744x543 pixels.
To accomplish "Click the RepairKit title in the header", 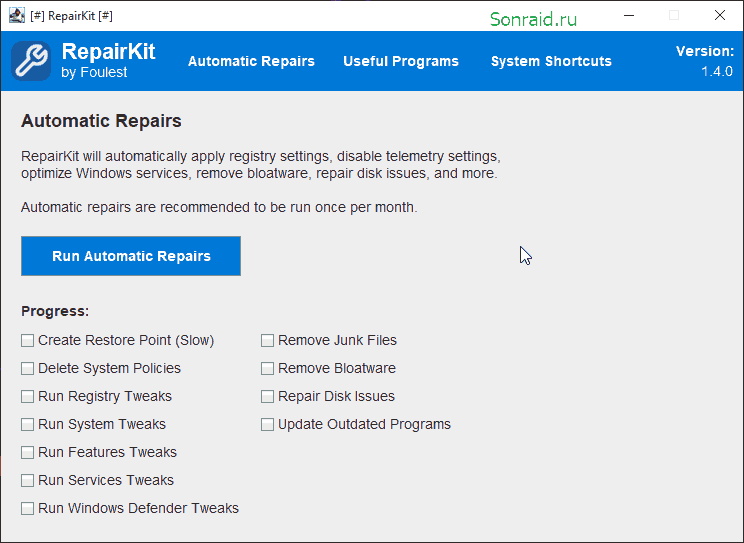I will point(108,51).
